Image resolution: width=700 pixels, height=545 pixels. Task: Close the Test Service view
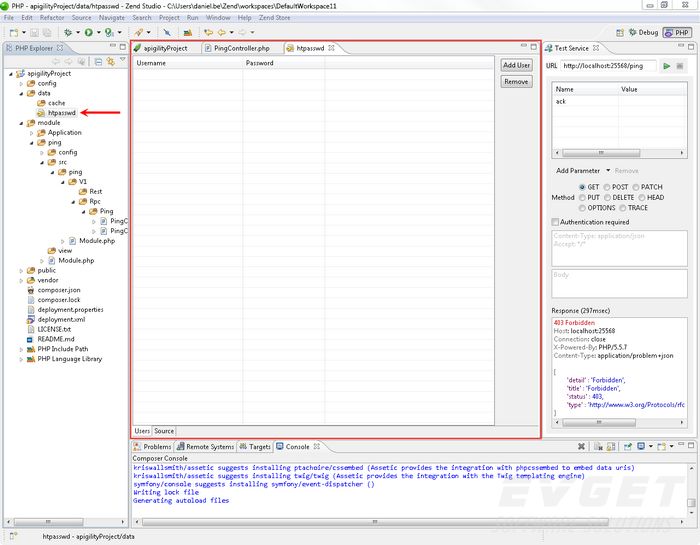pos(596,48)
